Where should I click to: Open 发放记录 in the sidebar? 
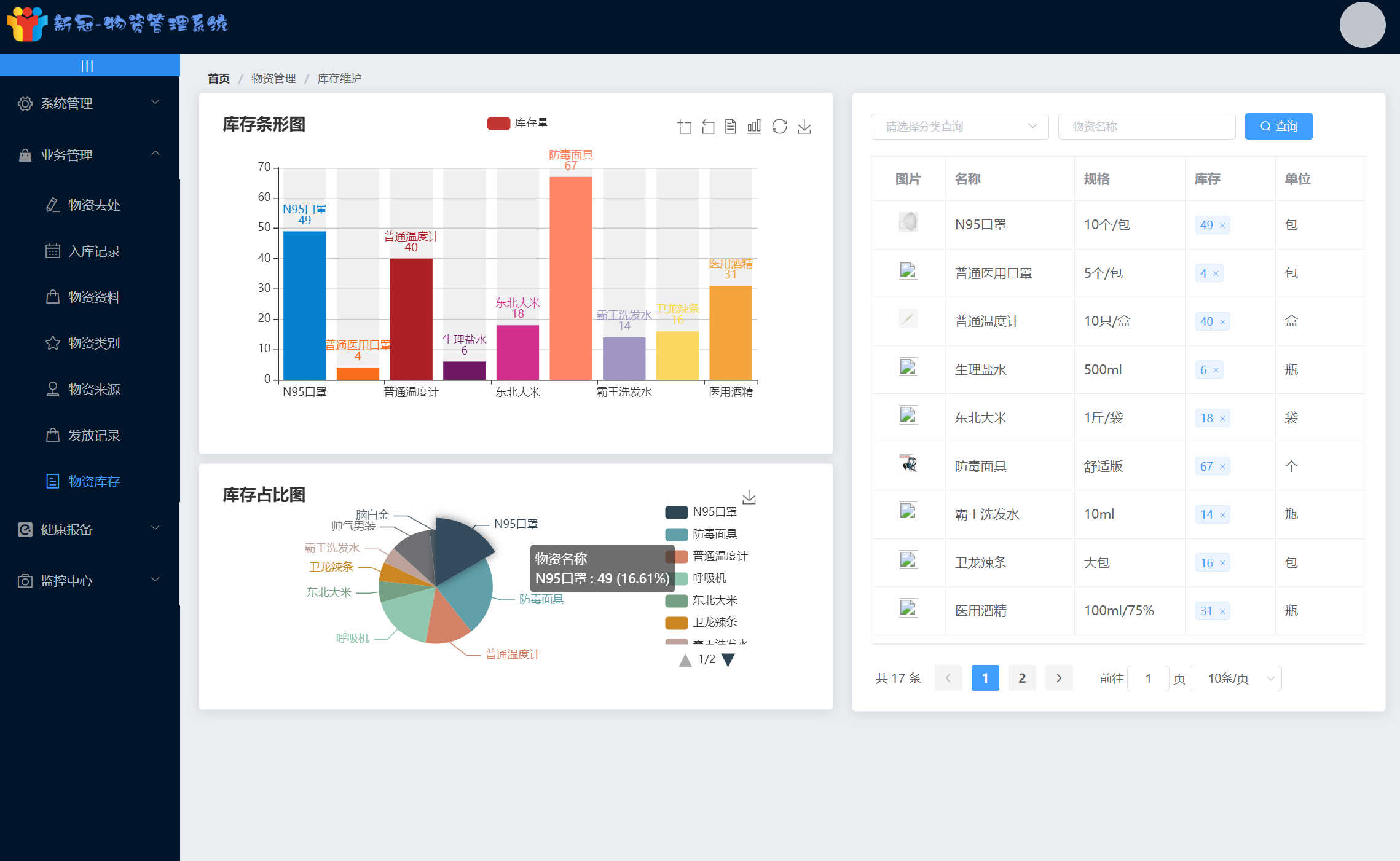pyautogui.click(x=90, y=435)
